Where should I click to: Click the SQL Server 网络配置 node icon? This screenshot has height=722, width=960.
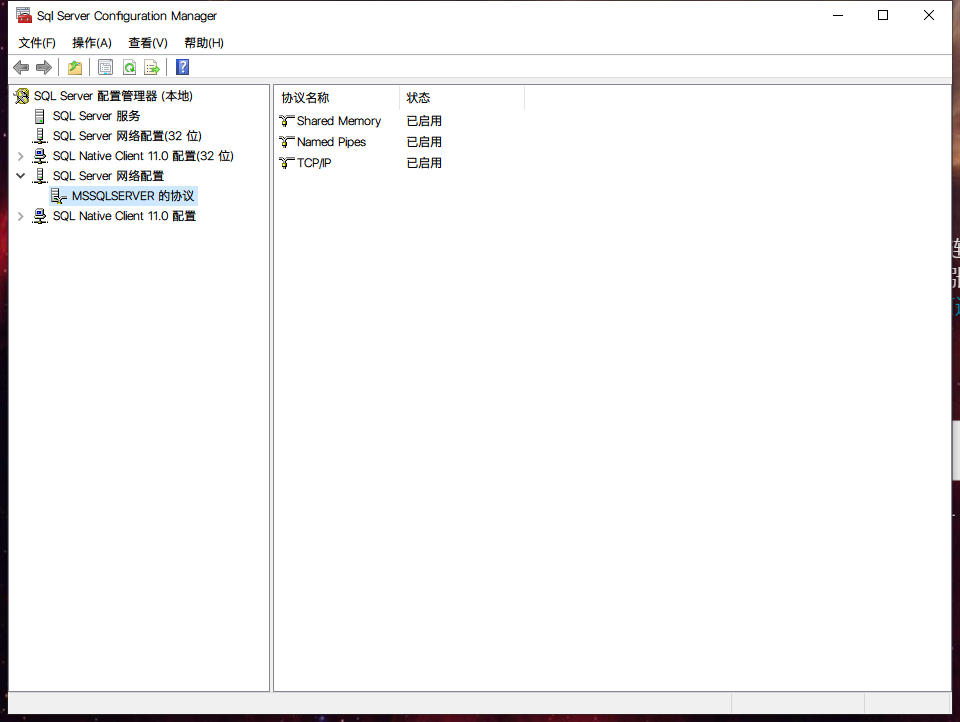click(x=40, y=176)
